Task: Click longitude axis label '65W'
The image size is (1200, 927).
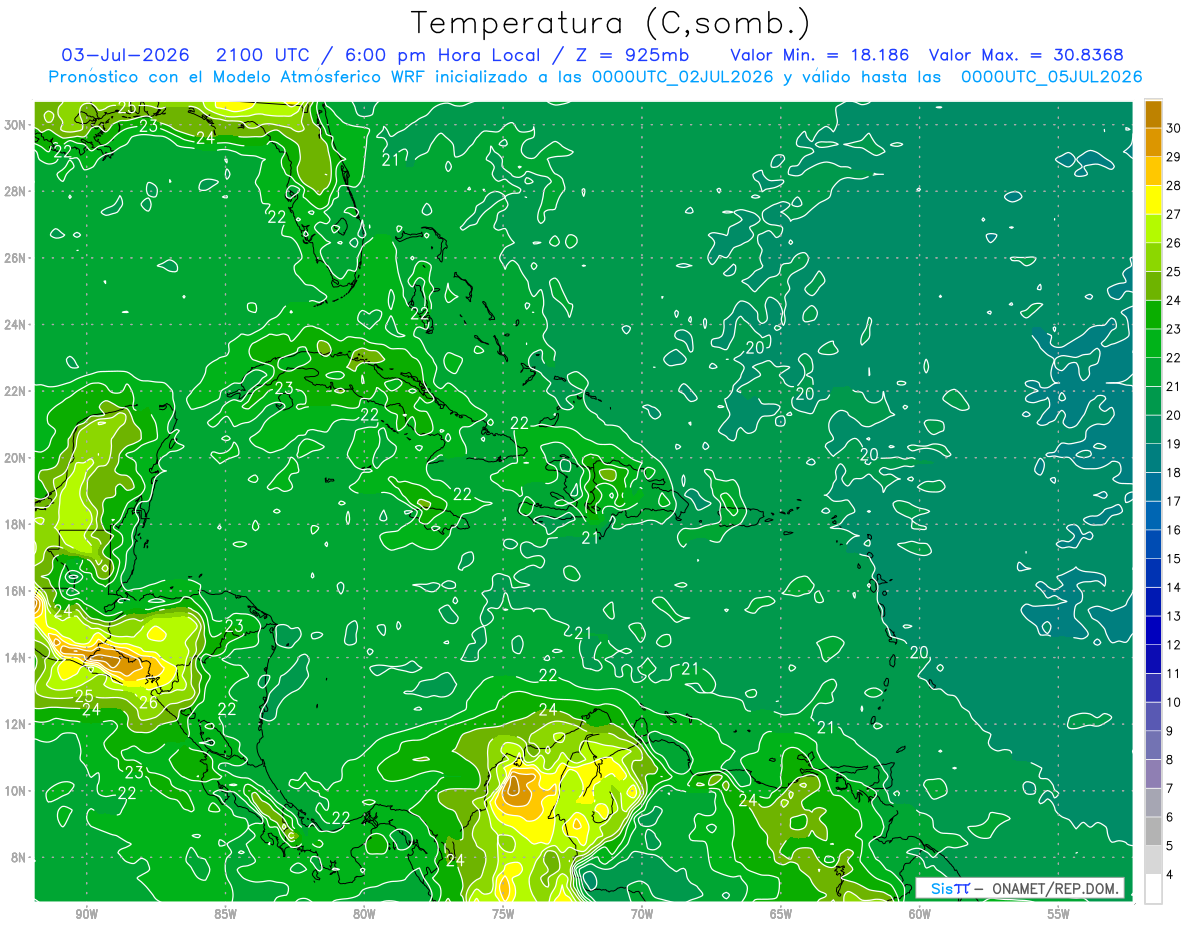Action: [x=781, y=914]
